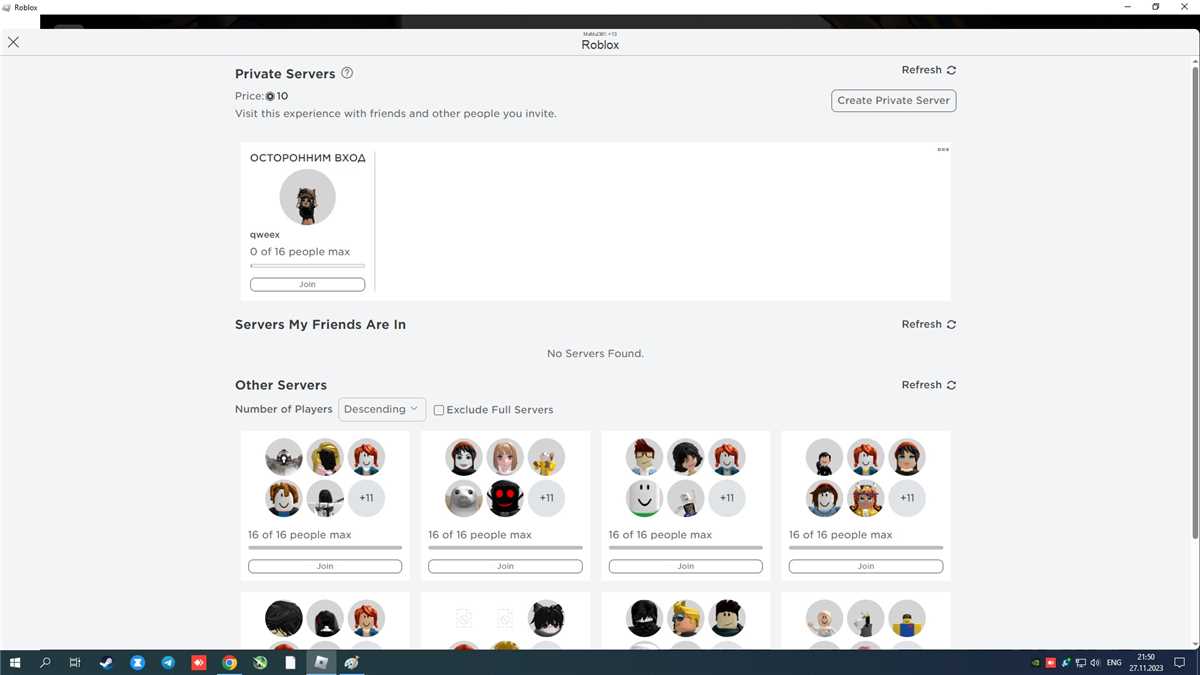Join the server with the green smiley avatar
Screen dimensions: 1200x675
click(685, 566)
